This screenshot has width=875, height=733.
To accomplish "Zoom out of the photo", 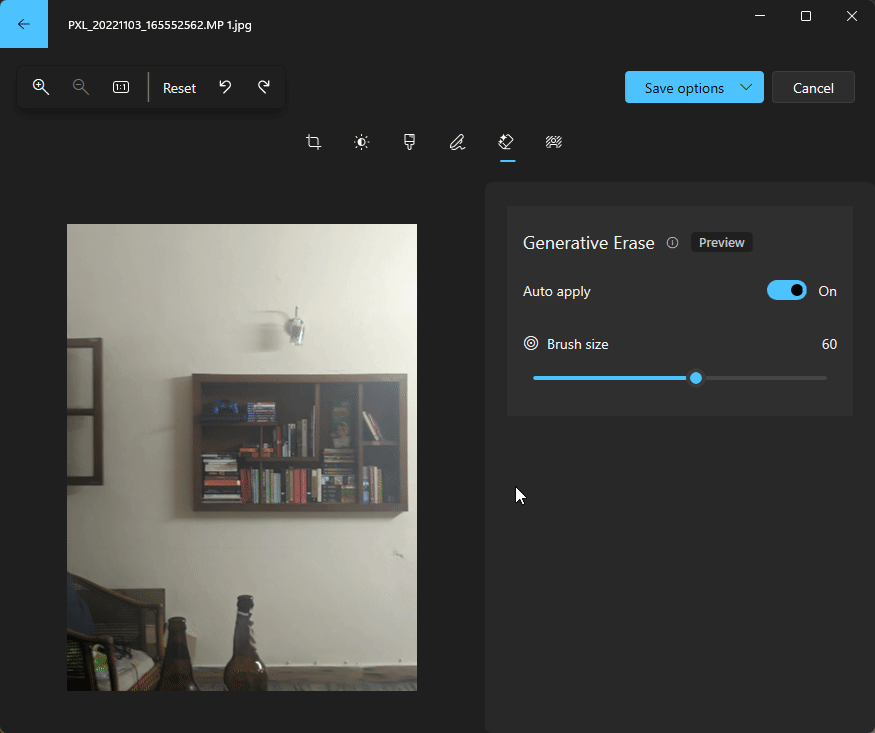I will pos(81,87).
